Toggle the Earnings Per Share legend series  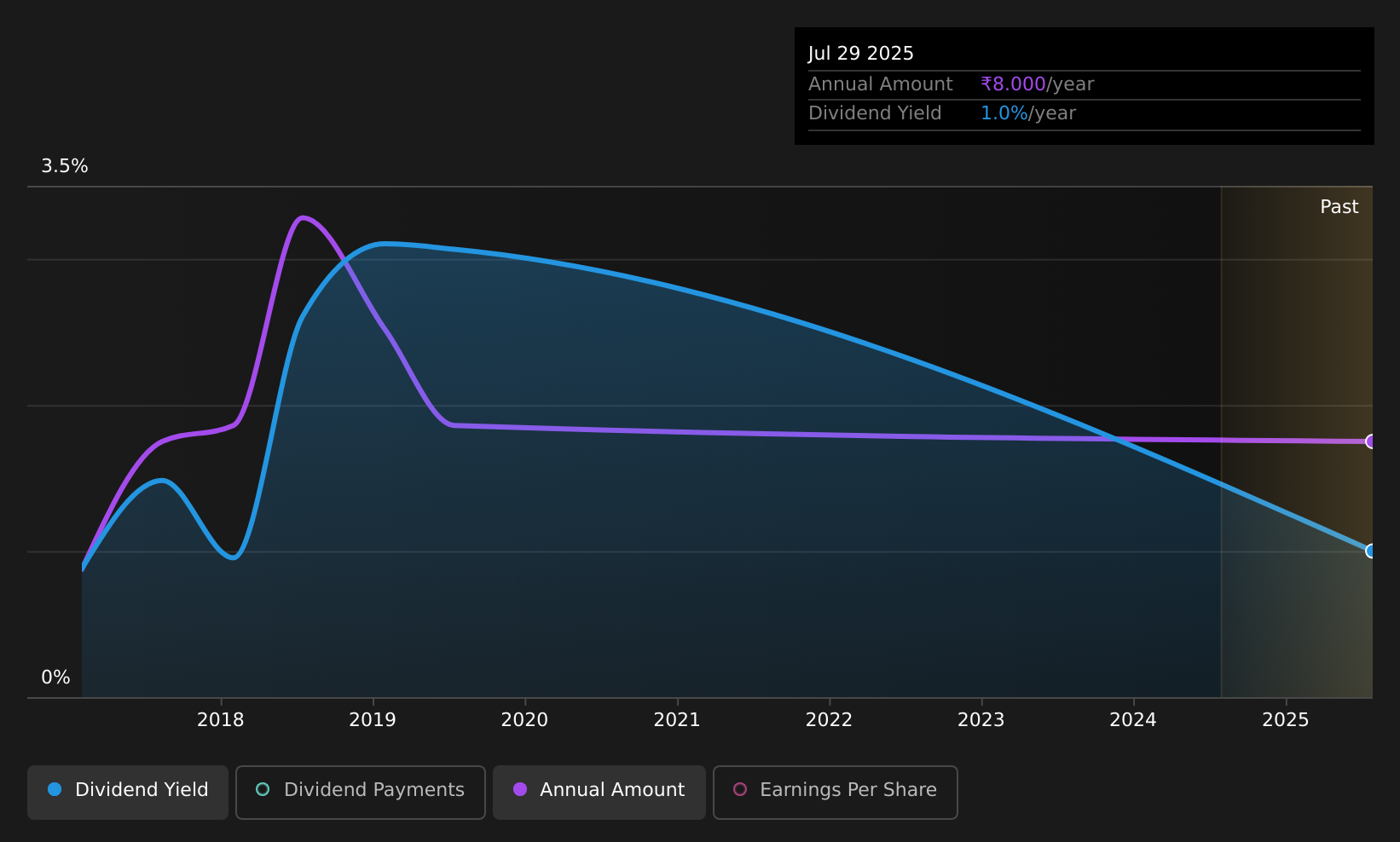pos(836,792)
